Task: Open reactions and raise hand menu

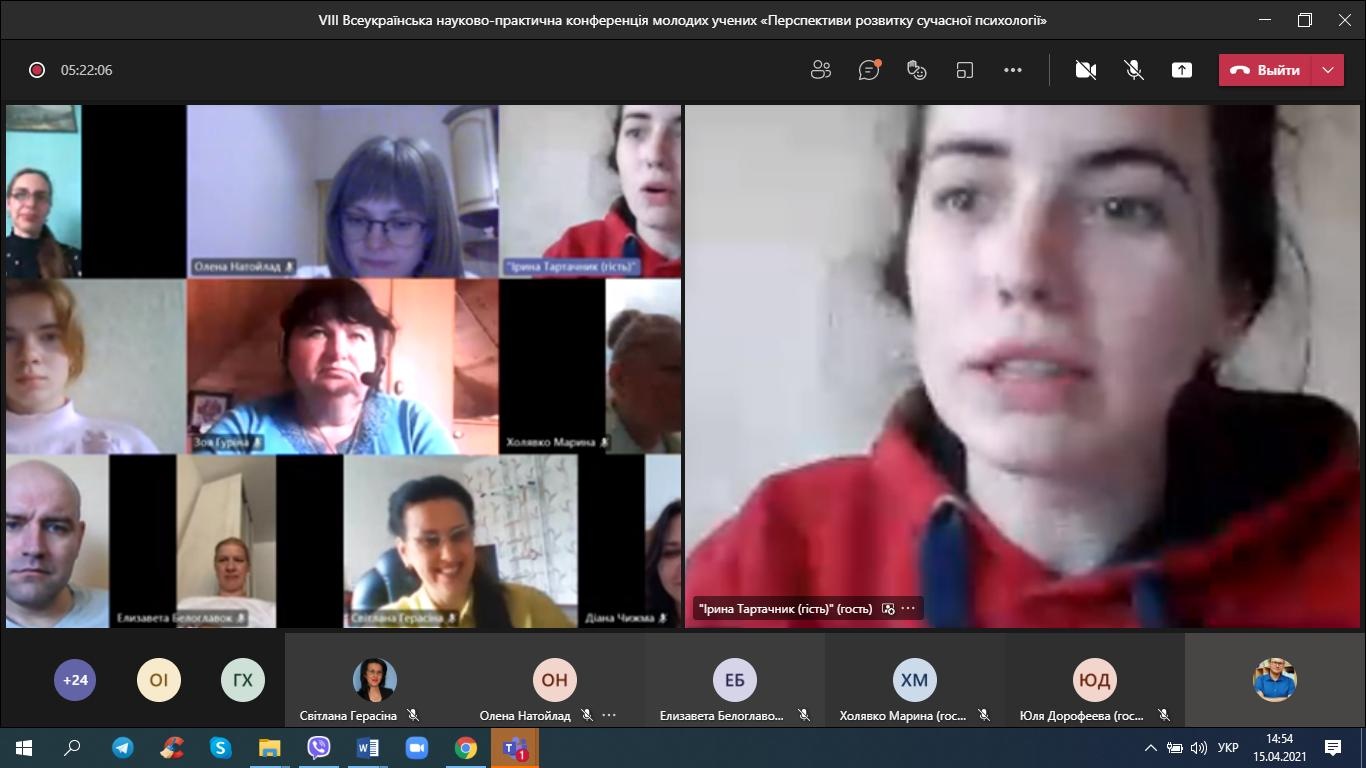Action: 917,70
